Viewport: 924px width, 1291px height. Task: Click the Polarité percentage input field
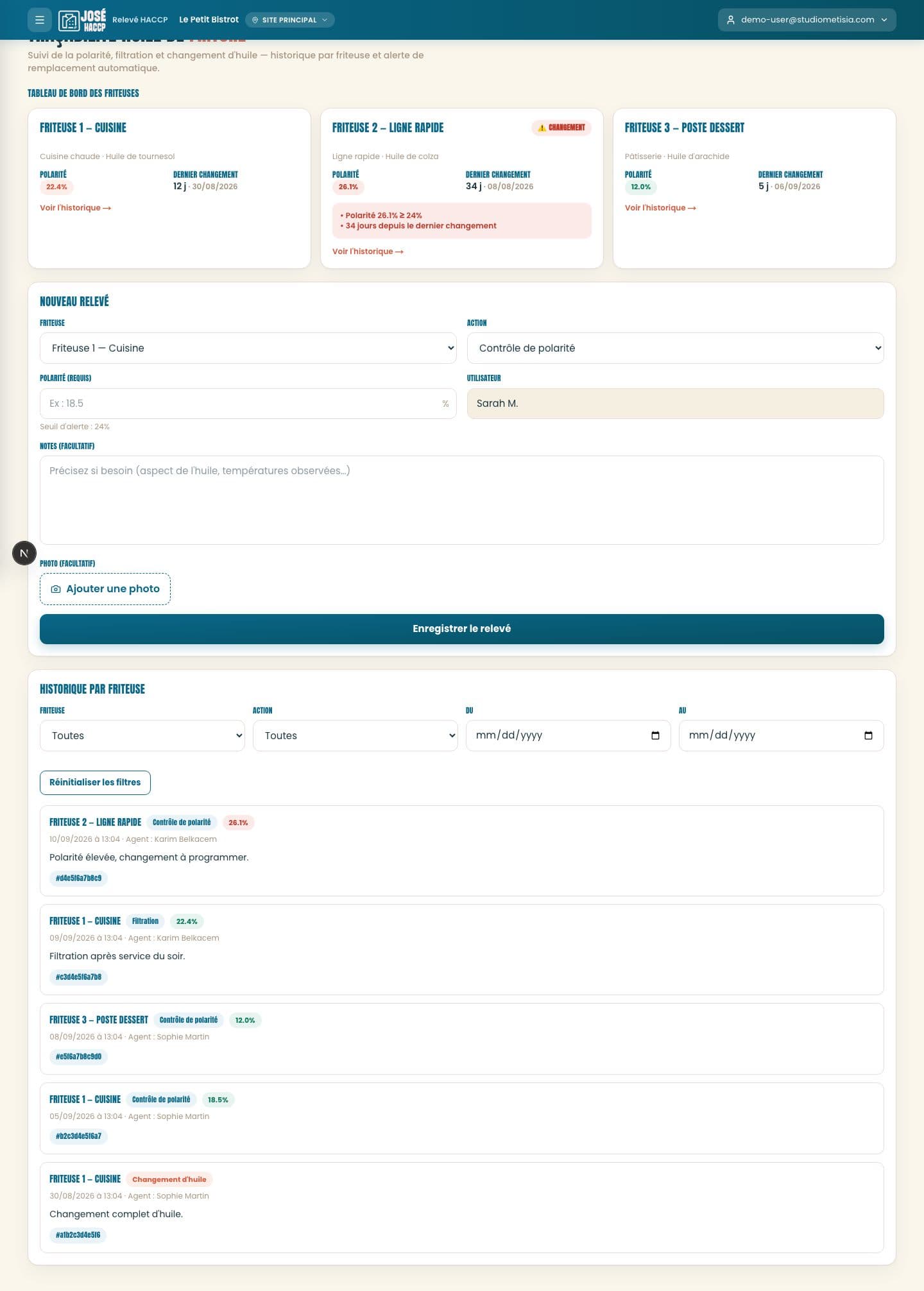coord(248,404)
